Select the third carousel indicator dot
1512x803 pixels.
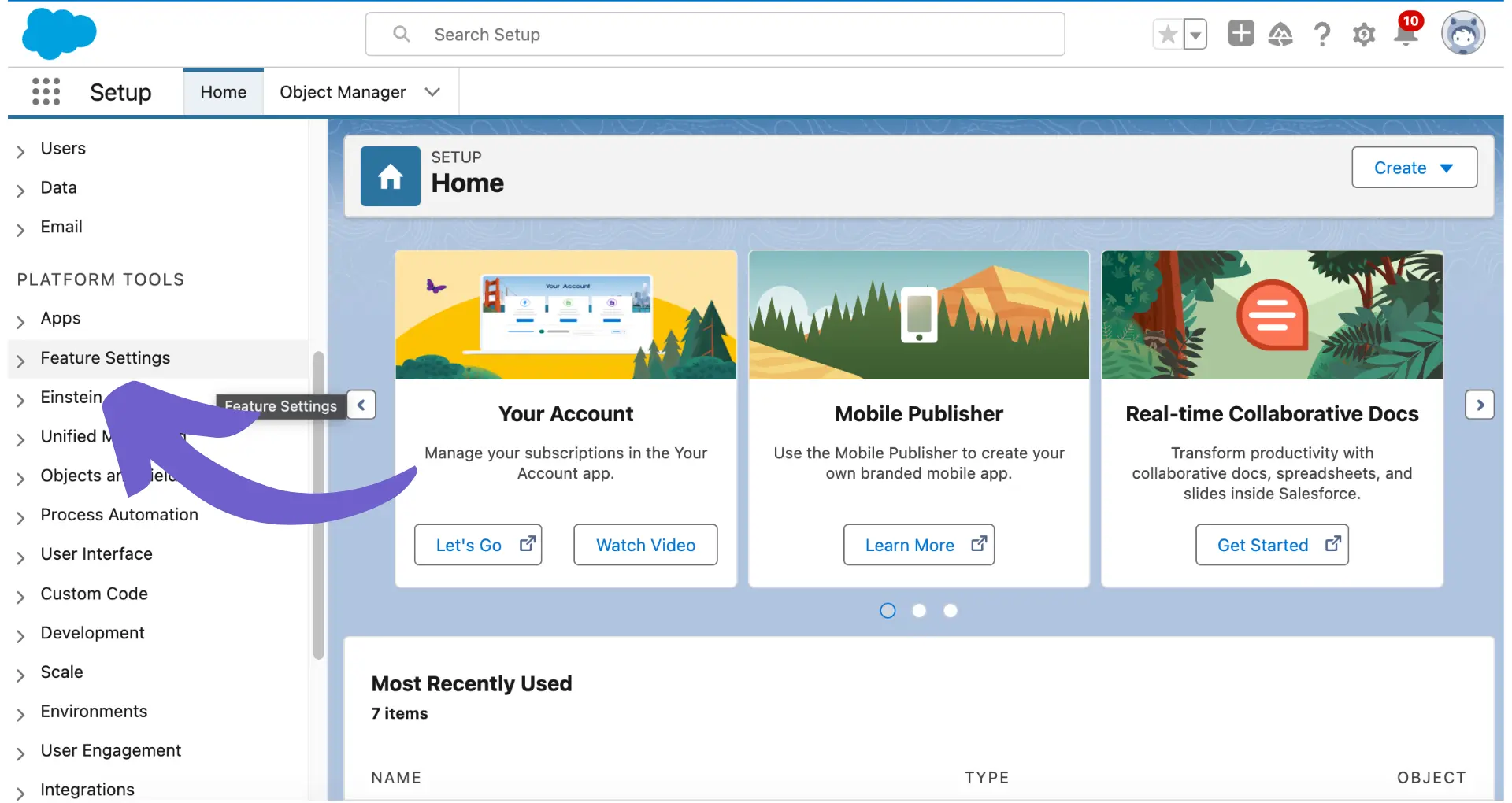(x=951, y=611)
